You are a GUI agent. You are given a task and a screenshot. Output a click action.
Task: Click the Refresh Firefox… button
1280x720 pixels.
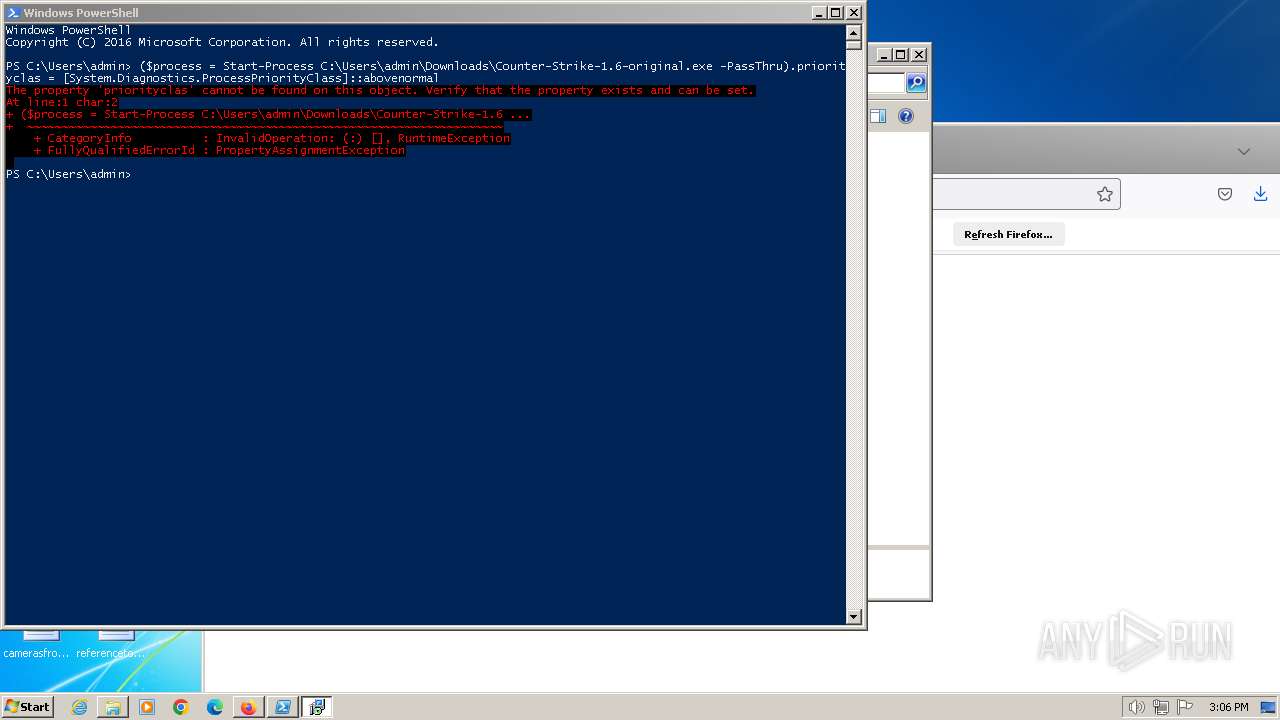click(1008, 234)
